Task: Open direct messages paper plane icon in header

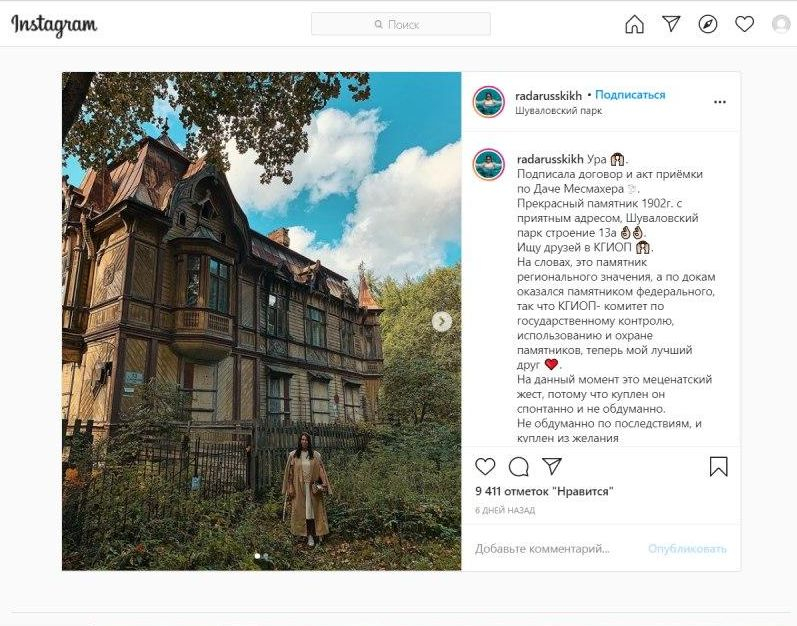Action: point(671,23)
